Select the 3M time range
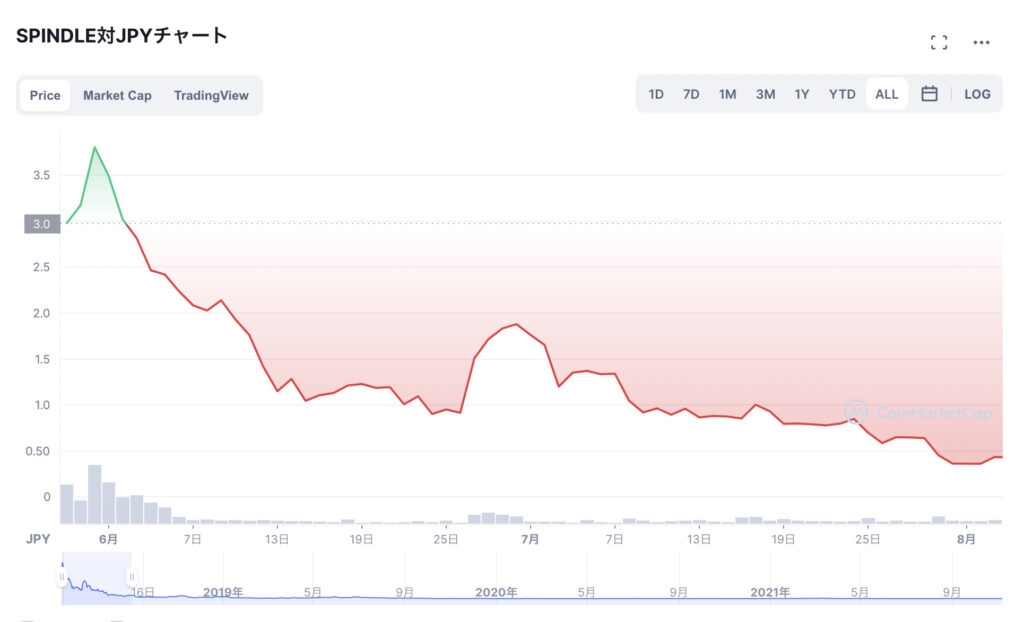Screen dimensions: 1024x622 click(765, 94)
